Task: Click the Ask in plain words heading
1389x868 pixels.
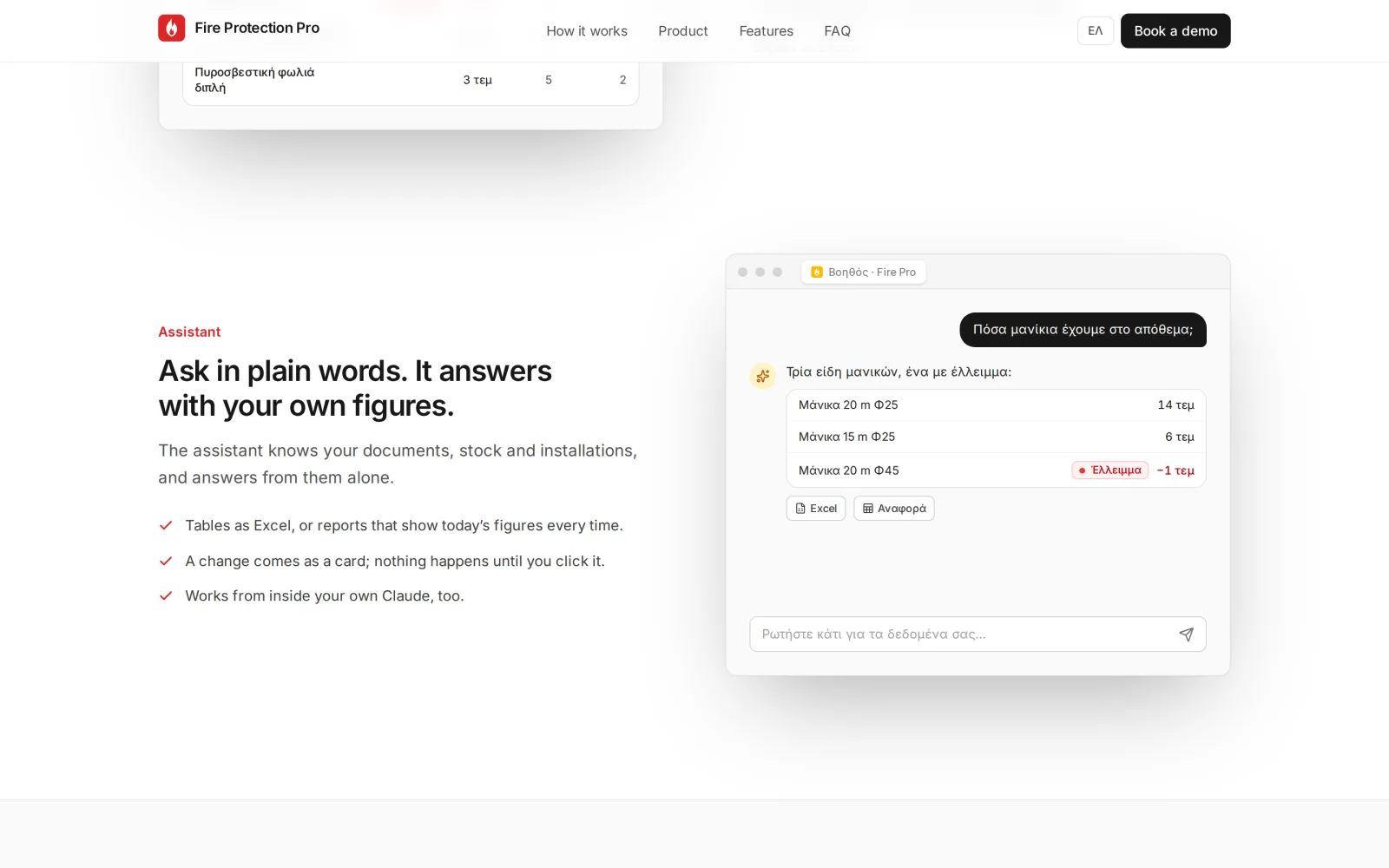Action: (x=355, y=388)
